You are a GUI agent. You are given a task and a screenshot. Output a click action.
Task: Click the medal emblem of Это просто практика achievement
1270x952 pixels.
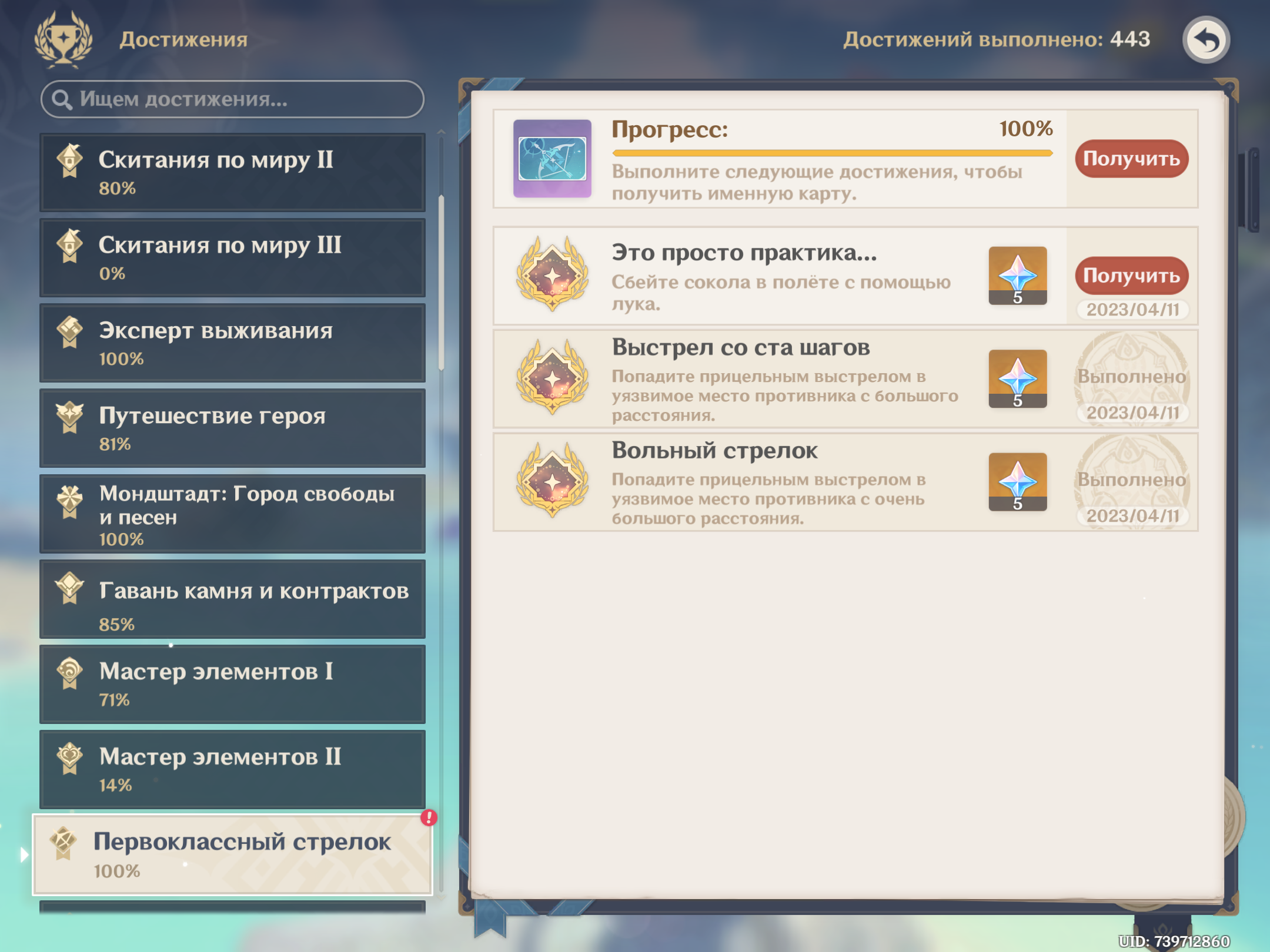click(552, 275)
